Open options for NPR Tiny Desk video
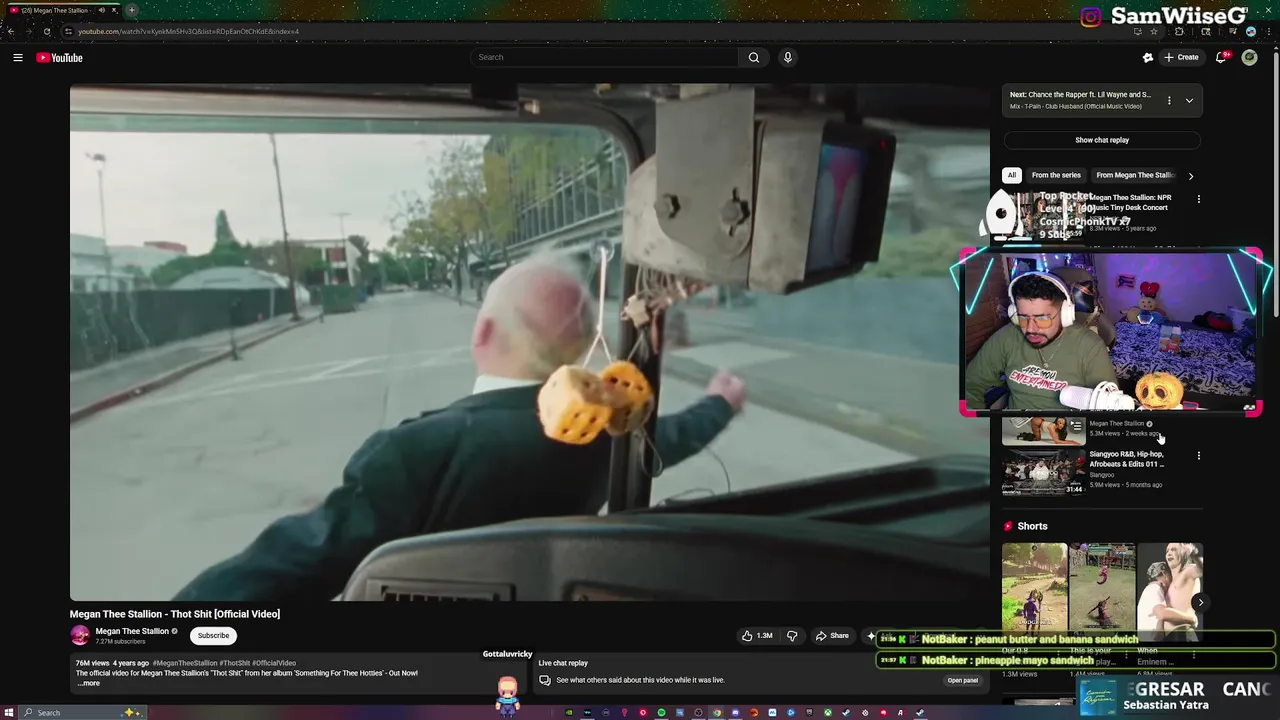The width and height of the screenshot is (1280, 720). (1199, 199)
